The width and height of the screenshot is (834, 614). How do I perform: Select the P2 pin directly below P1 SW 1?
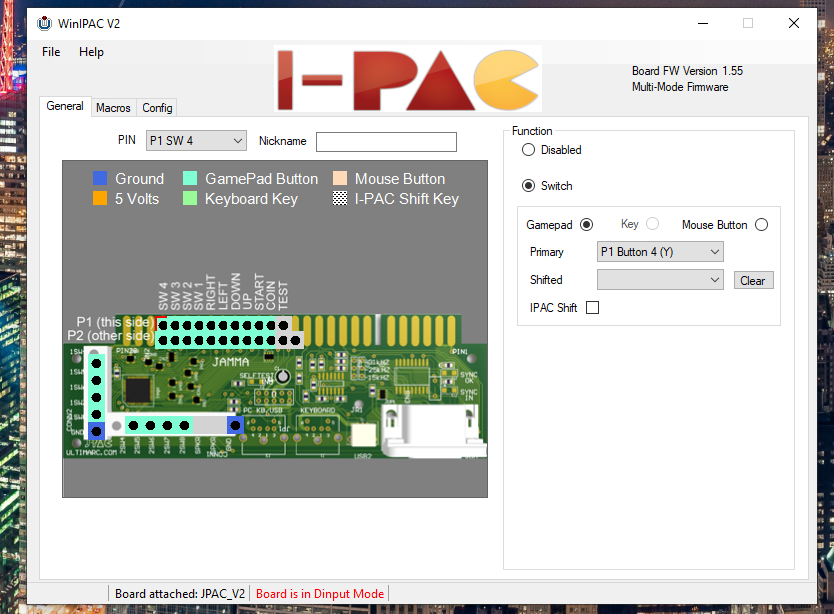click(x=199, y=341)
